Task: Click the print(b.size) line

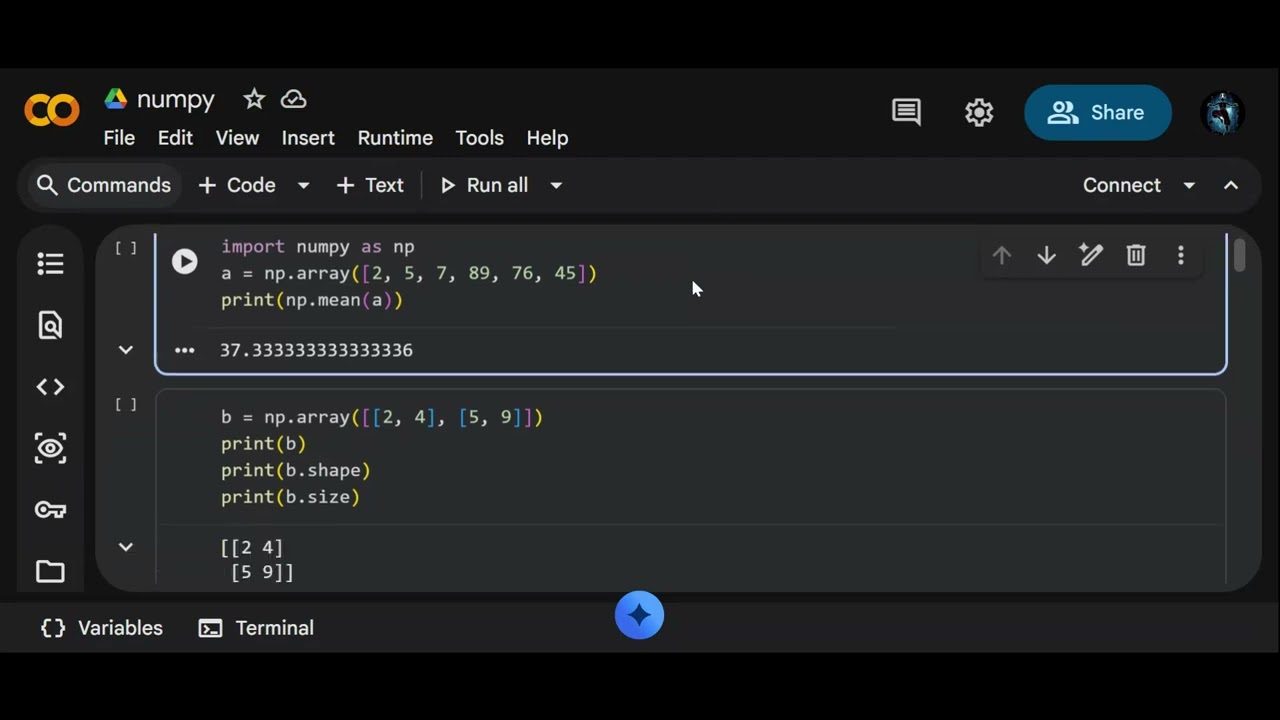Action: click(290, 497)
